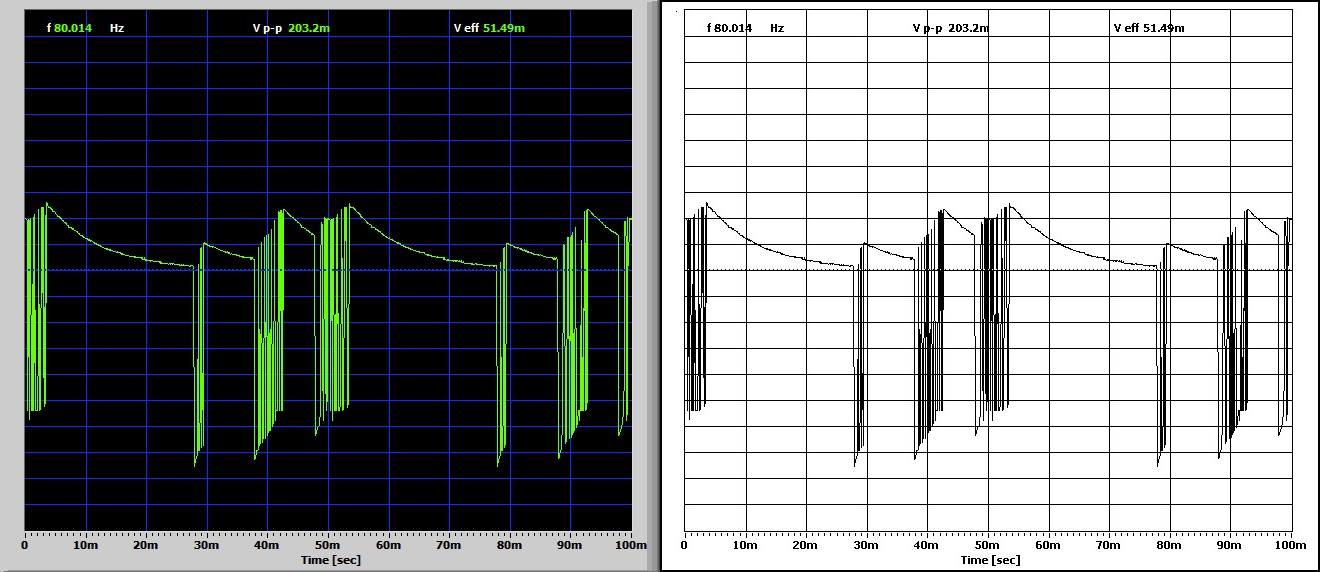Click the 10m tick label on the white graph axis
This screenshot has height=572, width=1320.
tap(745, 546)
